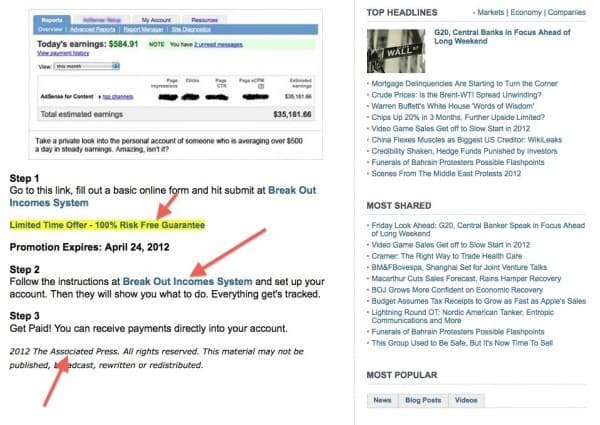Open the Economy link beside Top Headlines
Viewport: 600px width, 425px height.
click(x=526, y=12)
